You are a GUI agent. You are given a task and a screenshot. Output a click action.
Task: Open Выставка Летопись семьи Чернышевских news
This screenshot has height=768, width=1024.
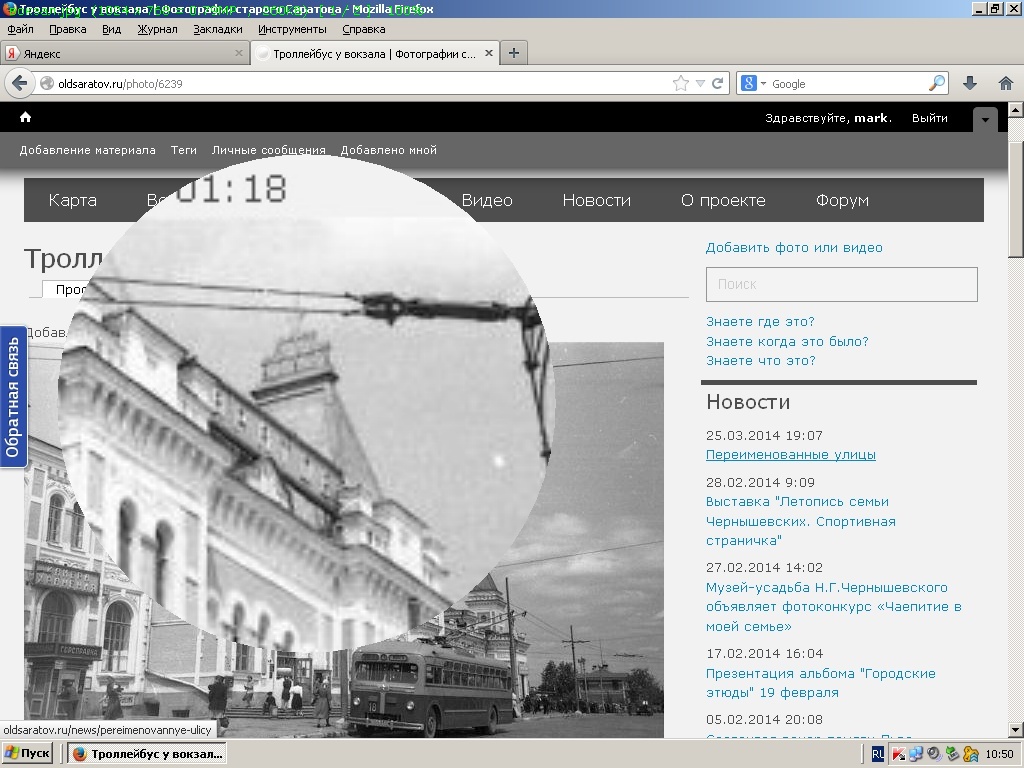(x=801, y=521)
